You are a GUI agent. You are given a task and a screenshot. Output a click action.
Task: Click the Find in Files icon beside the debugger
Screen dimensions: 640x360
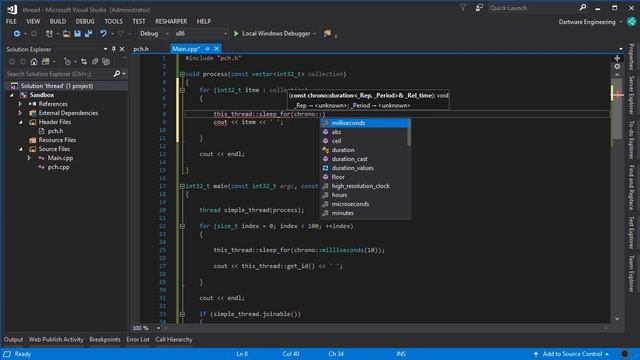pyautogui.click(x=327, y=33)
